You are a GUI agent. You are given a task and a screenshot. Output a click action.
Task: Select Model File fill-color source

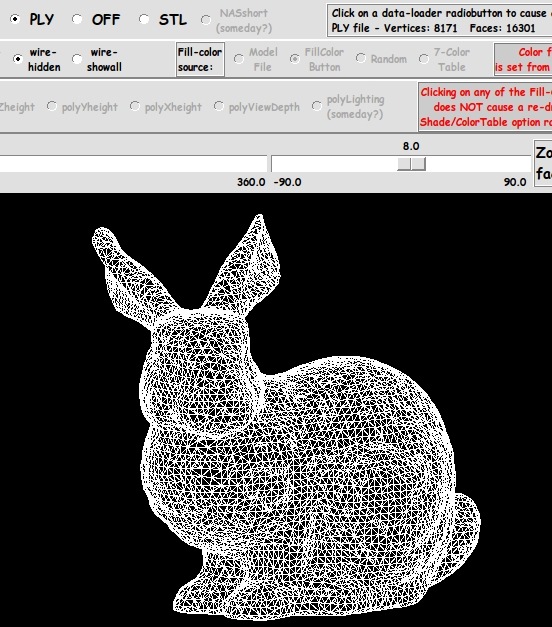[x=239, y=59]
